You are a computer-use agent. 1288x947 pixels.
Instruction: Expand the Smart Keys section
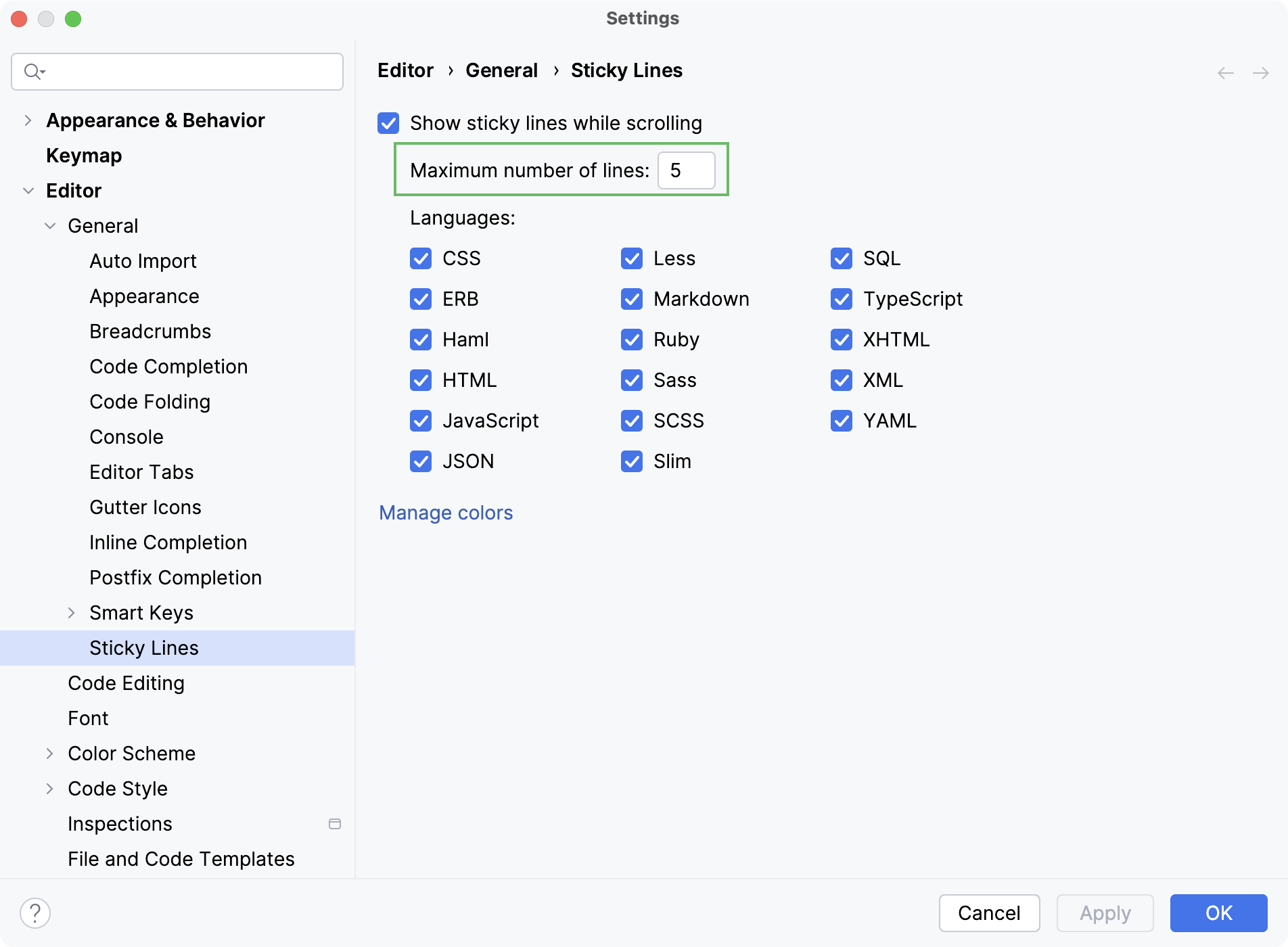pyautogui.click(x=72, y=612)
